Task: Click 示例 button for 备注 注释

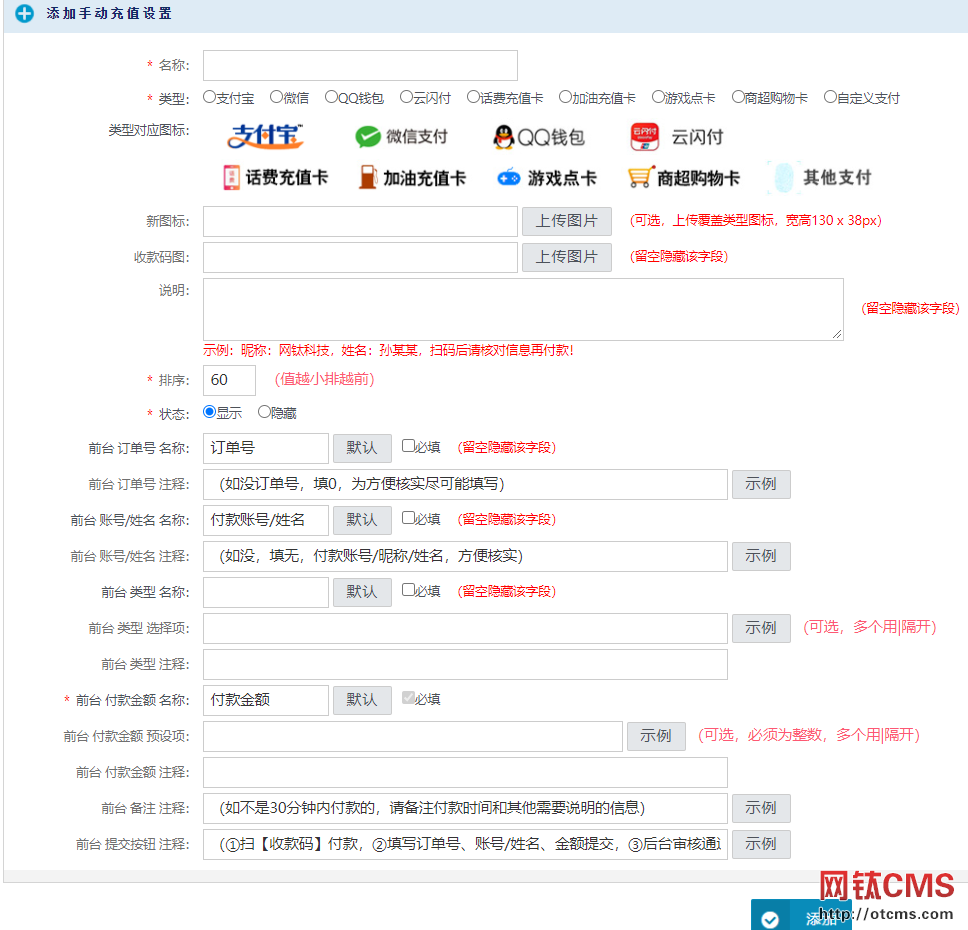Action: tap(761, 808)
